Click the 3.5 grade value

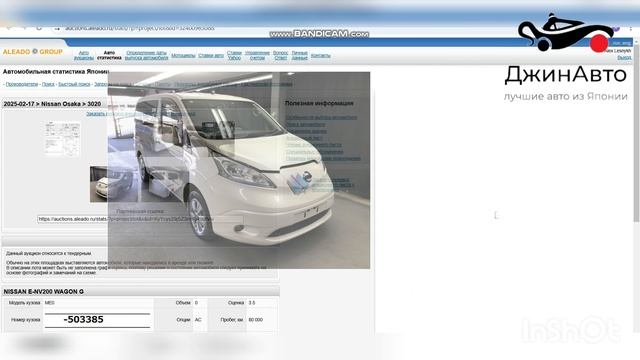point(252,303)
